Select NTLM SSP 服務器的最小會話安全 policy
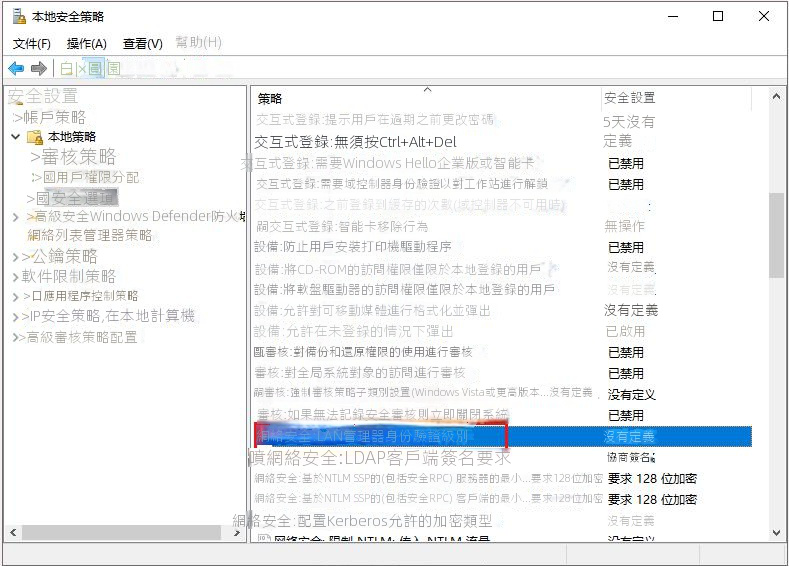The height and width of the screenshot is (566, 789). (x=428, y=478)
